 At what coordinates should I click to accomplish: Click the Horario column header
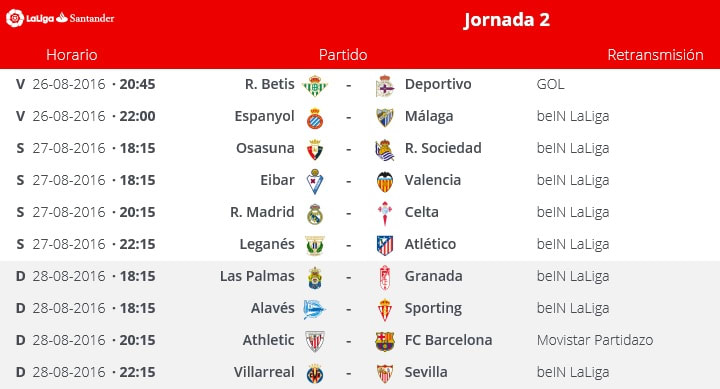(72, 55)
